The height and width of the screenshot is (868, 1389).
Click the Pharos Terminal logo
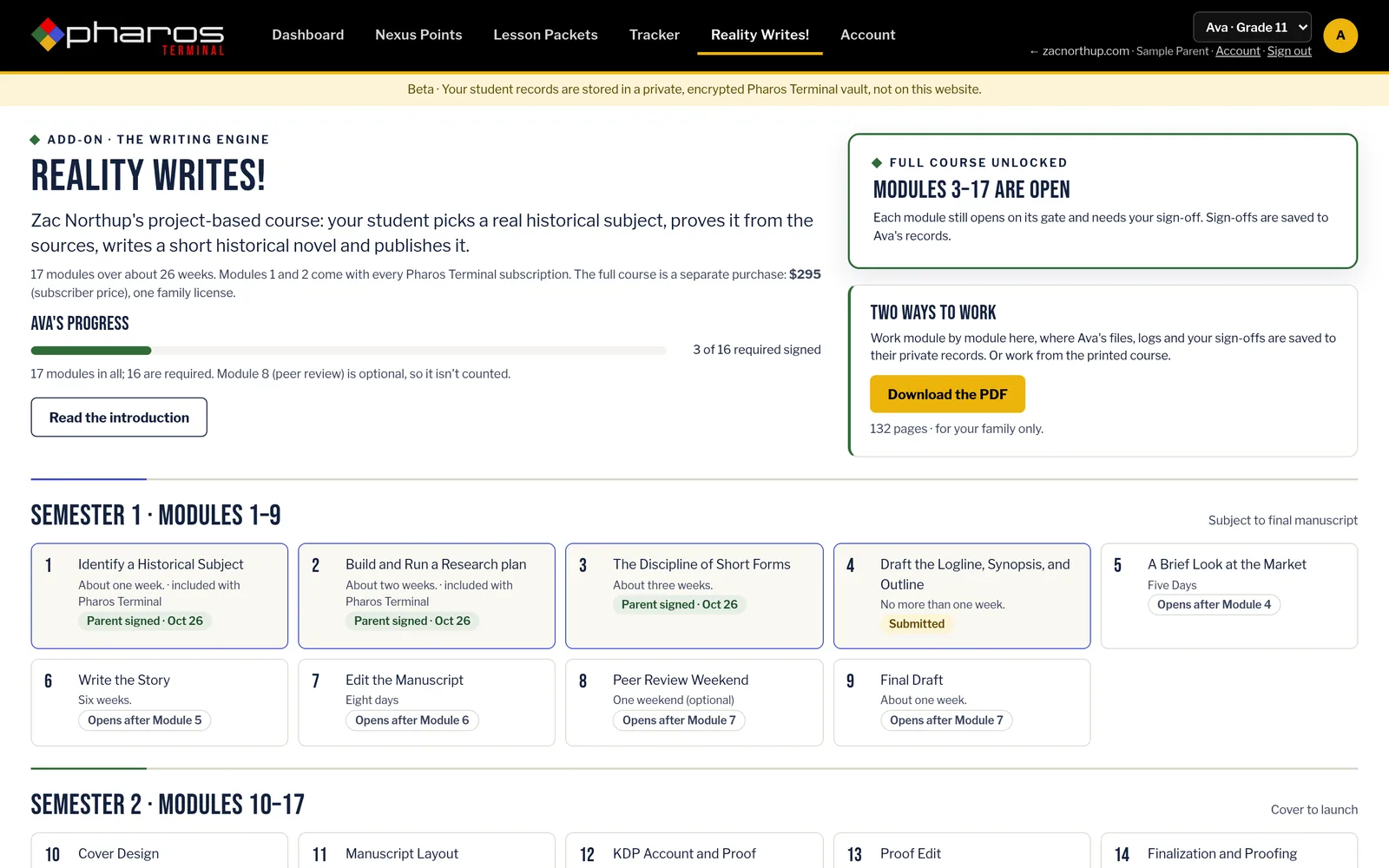pos(128,36)
